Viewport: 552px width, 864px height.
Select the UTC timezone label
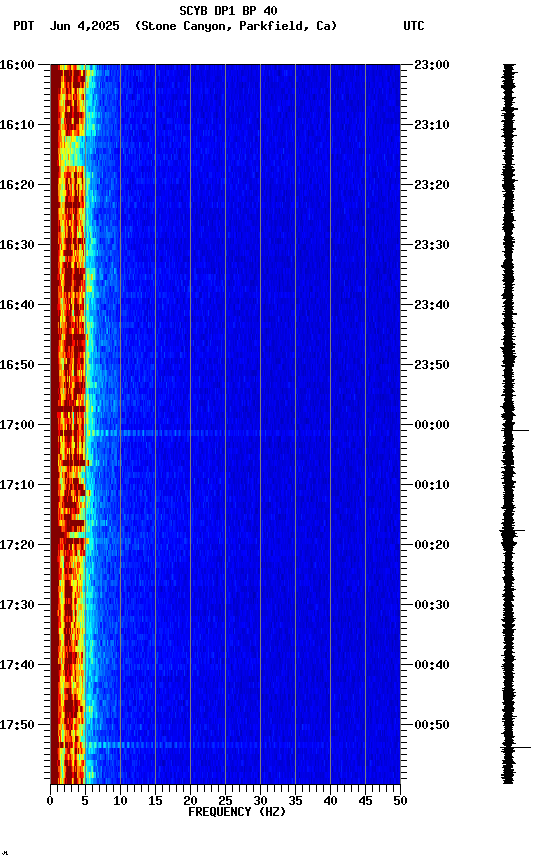[414, 26]
